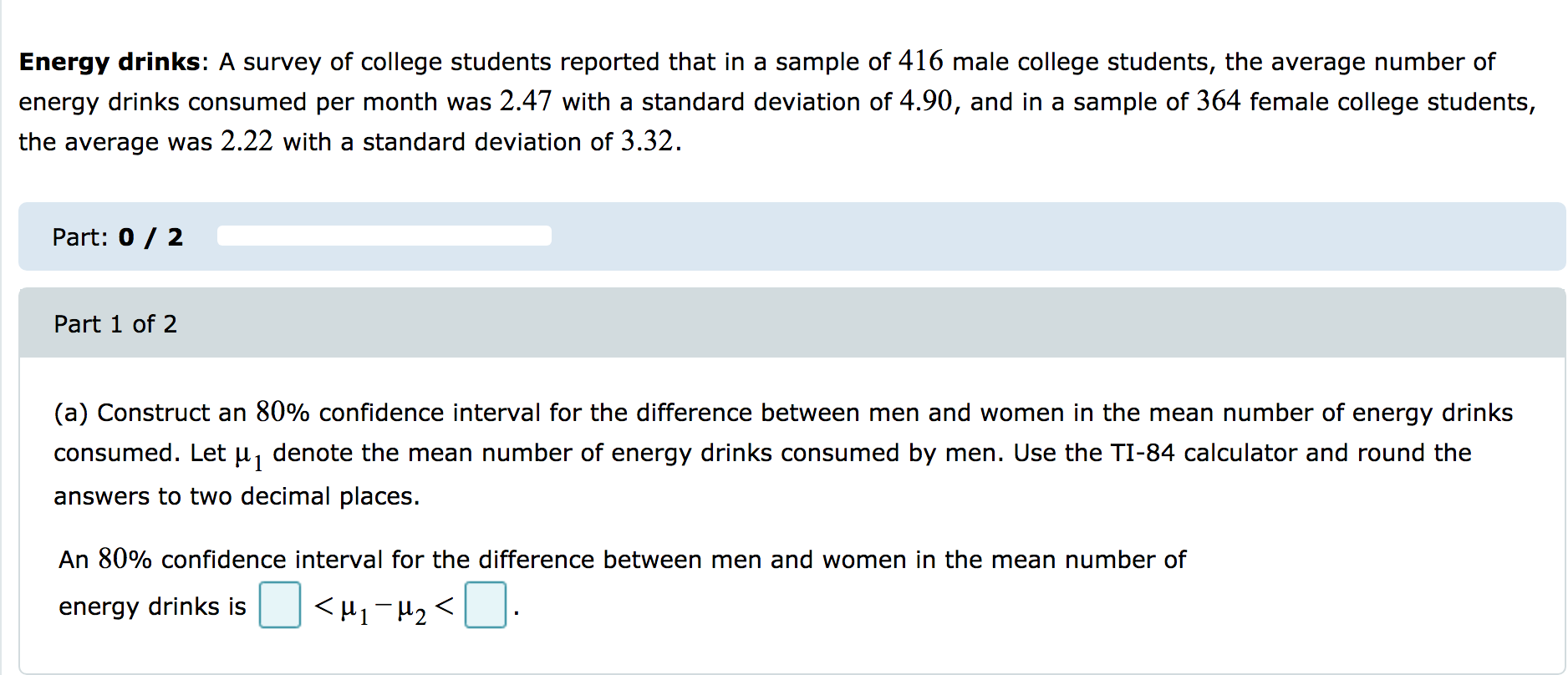Click the μ2 symbol after the second inequality
The width and height of the screenshot is (1568, 675).
coord(410,610)
